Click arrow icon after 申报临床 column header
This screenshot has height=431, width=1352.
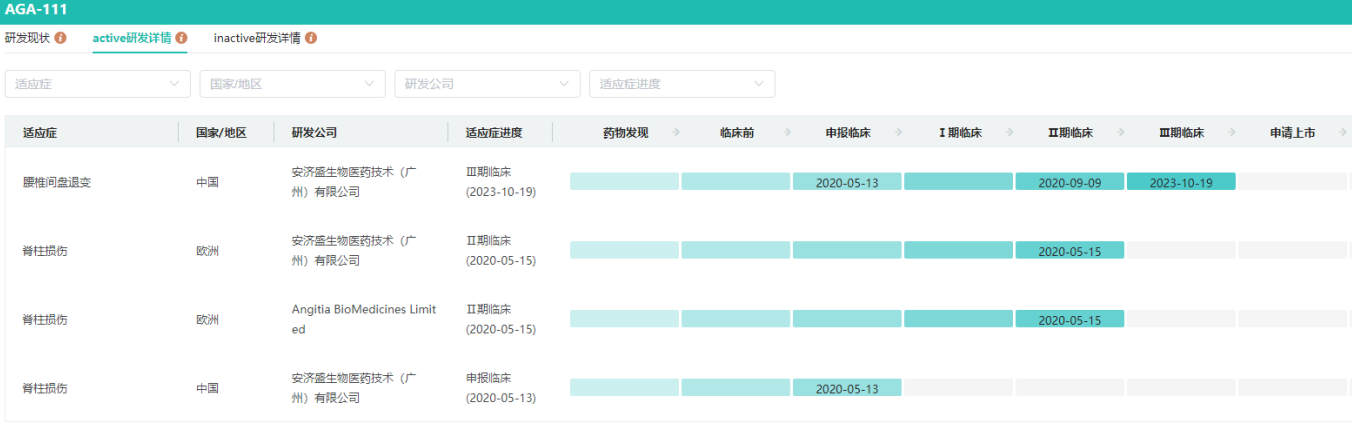(898, 132)
